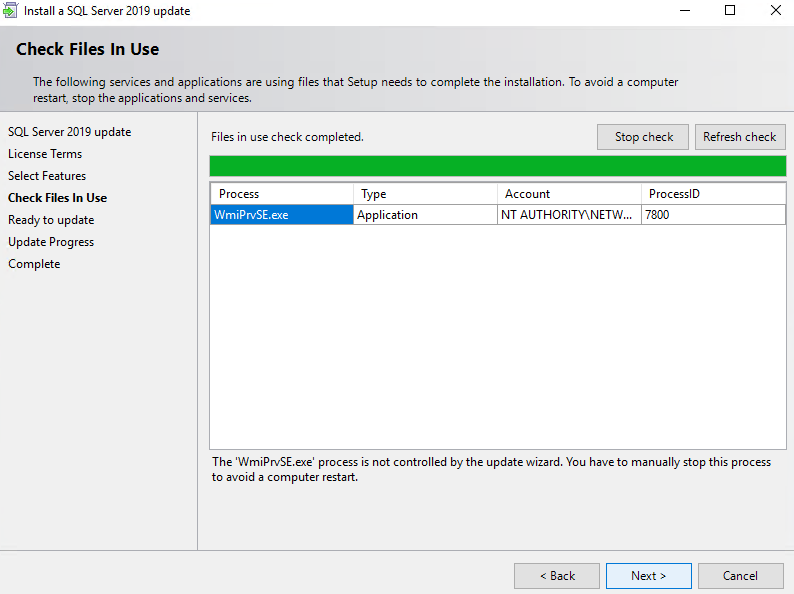Click the NT AUTHORITY account cell

click(x=569, y=215)
